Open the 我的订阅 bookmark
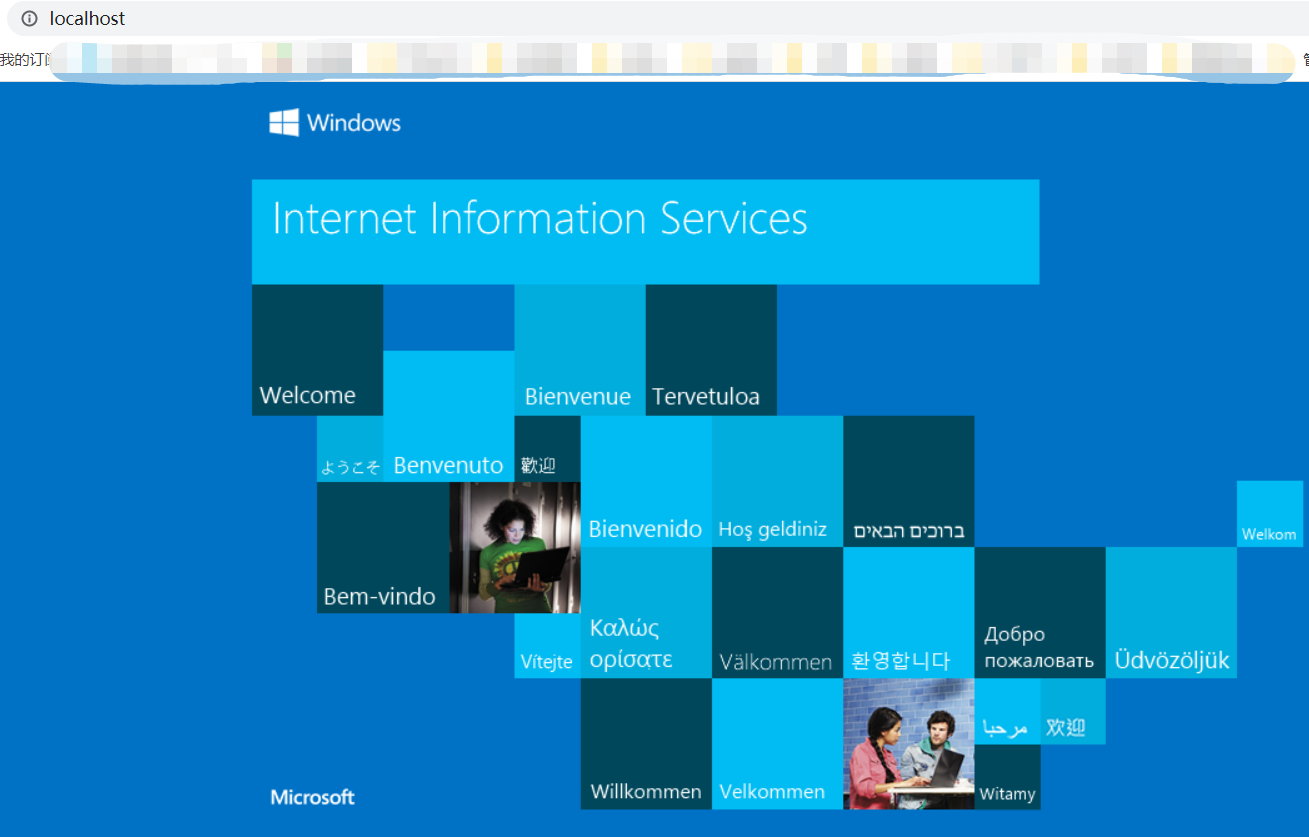This screenshot has height=837, width=1309. (24, 60)
